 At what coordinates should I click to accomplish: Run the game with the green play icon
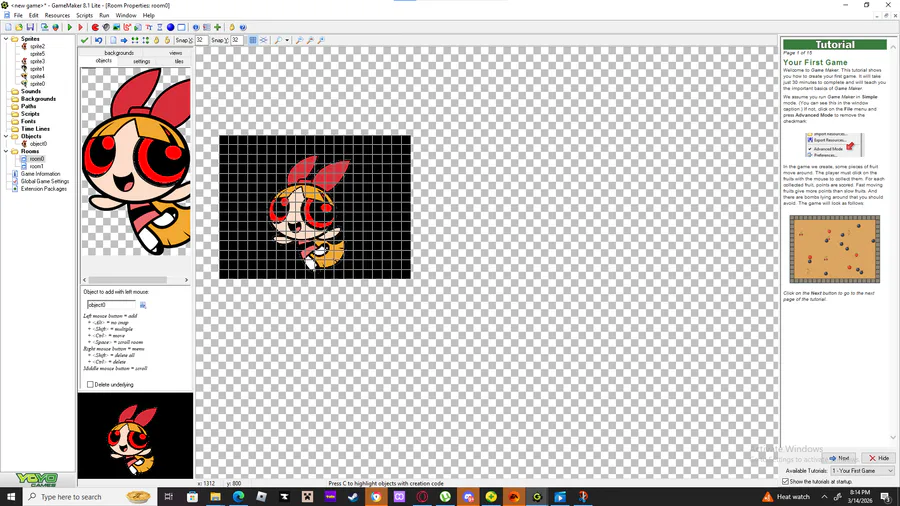69,27
